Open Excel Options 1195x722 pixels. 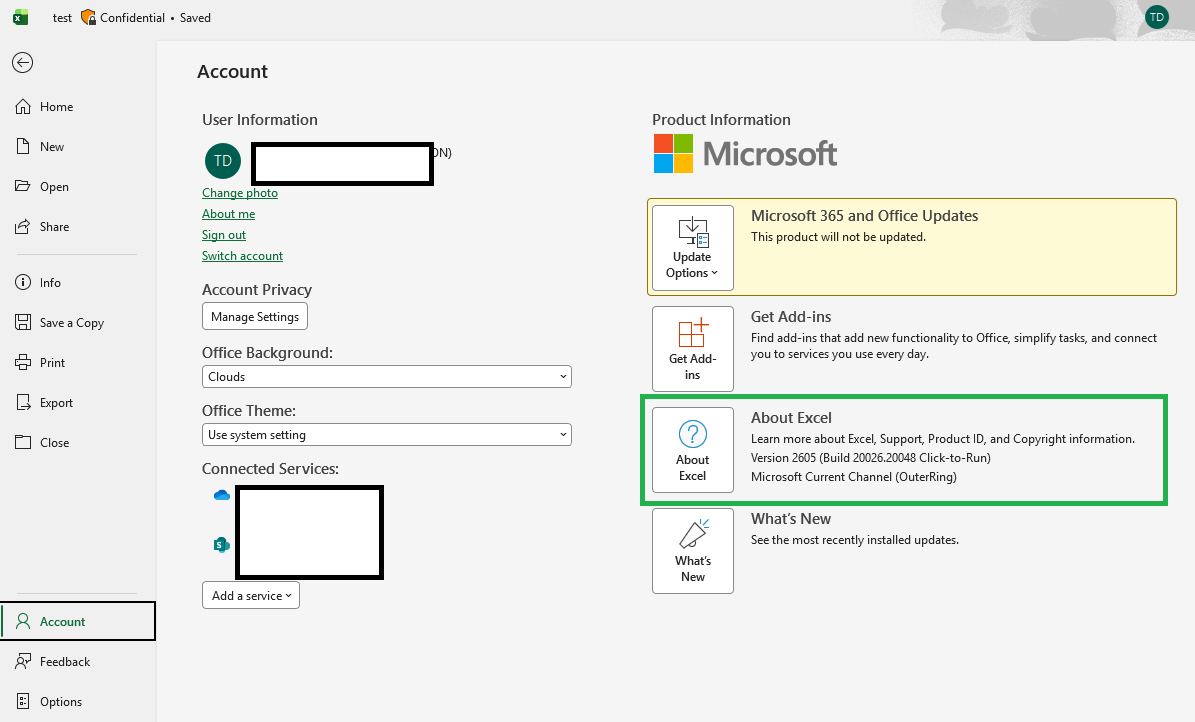78,701
